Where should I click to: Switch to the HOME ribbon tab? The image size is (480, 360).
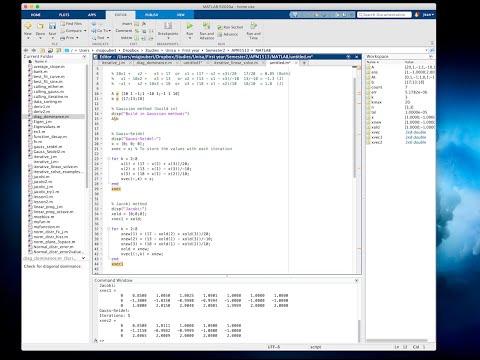(x=36, y=15)
